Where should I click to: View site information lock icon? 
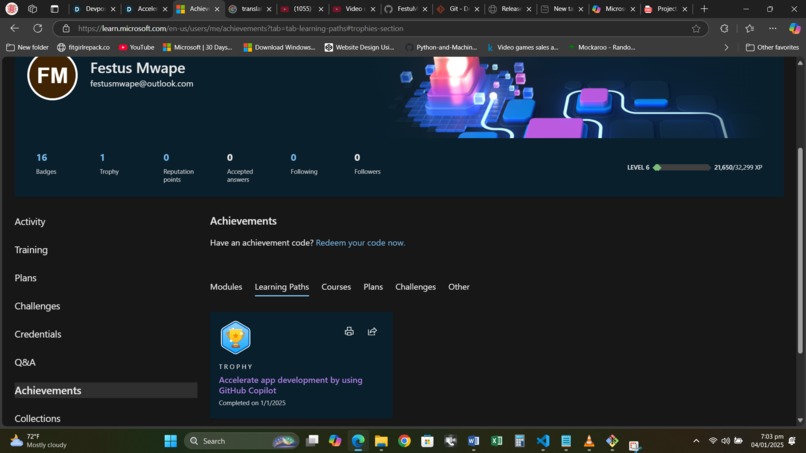(x=66, y=28)
